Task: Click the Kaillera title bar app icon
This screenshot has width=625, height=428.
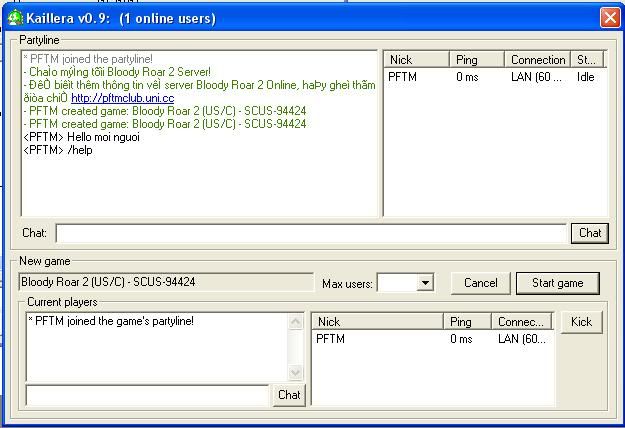Action: 15,18
